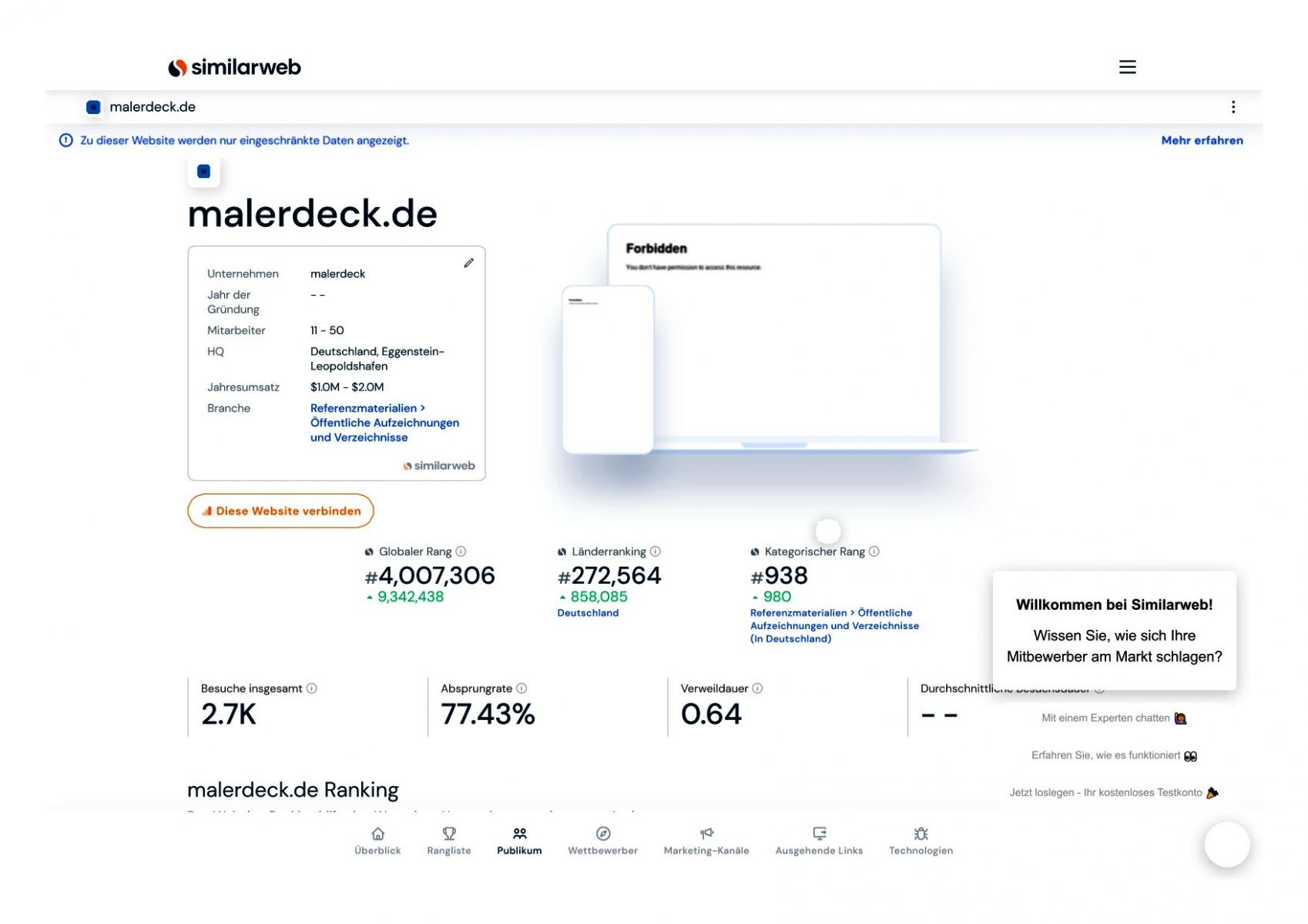The width and height of the screenshot is (1308, 924).
Task: Click the category rank value #938
Action: 779,575
